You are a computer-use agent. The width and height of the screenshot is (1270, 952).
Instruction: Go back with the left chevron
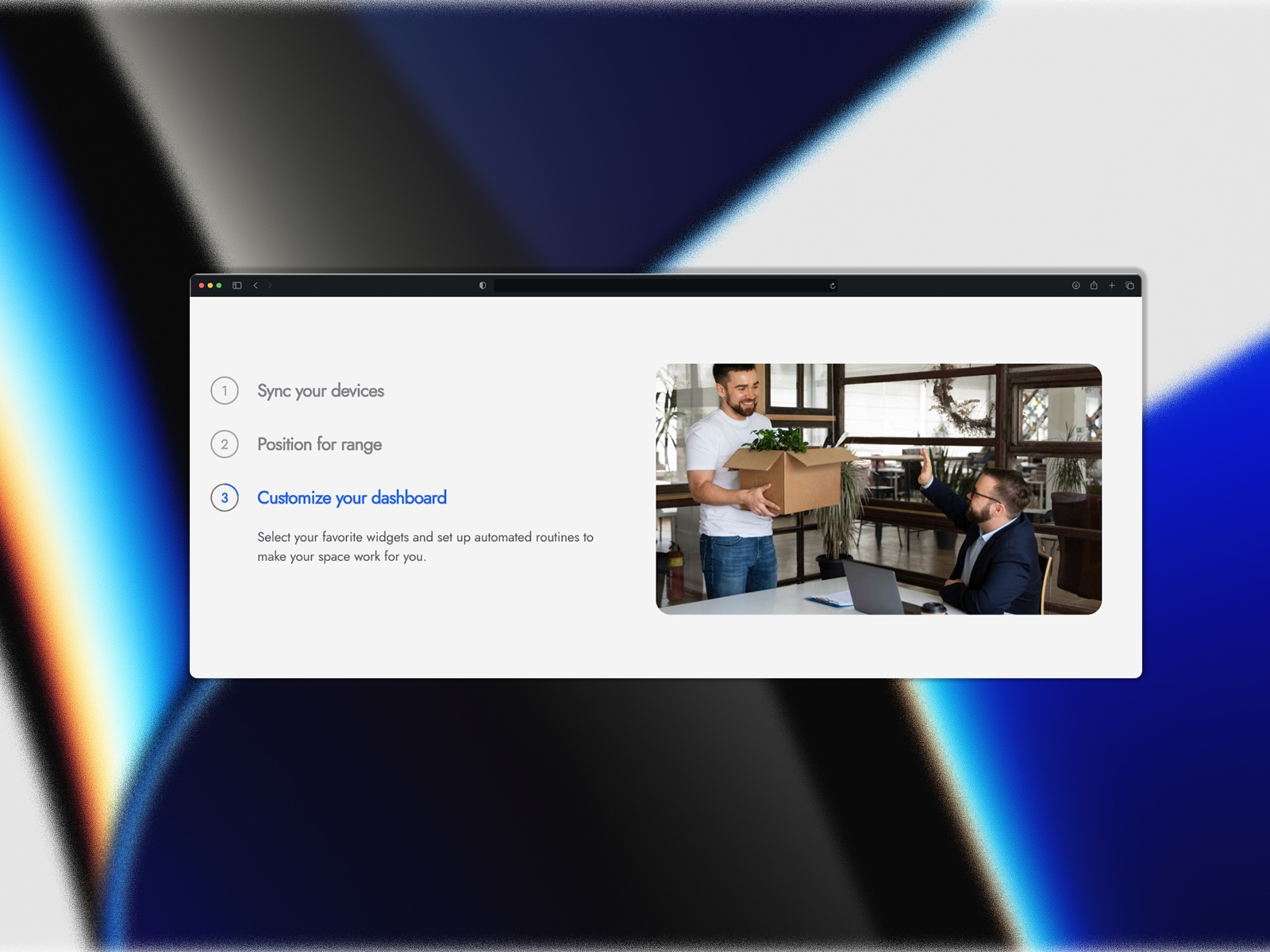coord(256,286)
